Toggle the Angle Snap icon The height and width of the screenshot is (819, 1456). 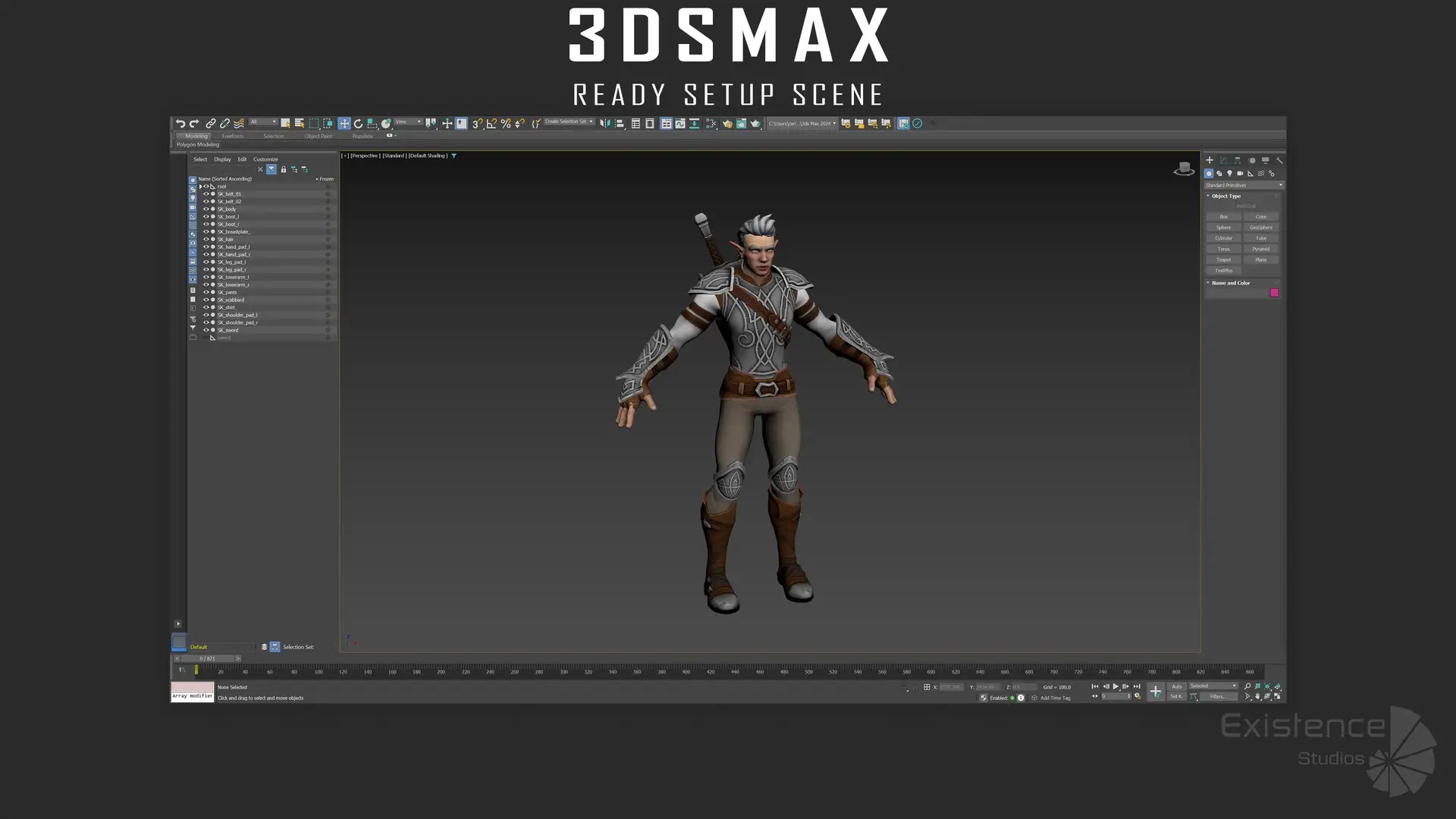491,124
